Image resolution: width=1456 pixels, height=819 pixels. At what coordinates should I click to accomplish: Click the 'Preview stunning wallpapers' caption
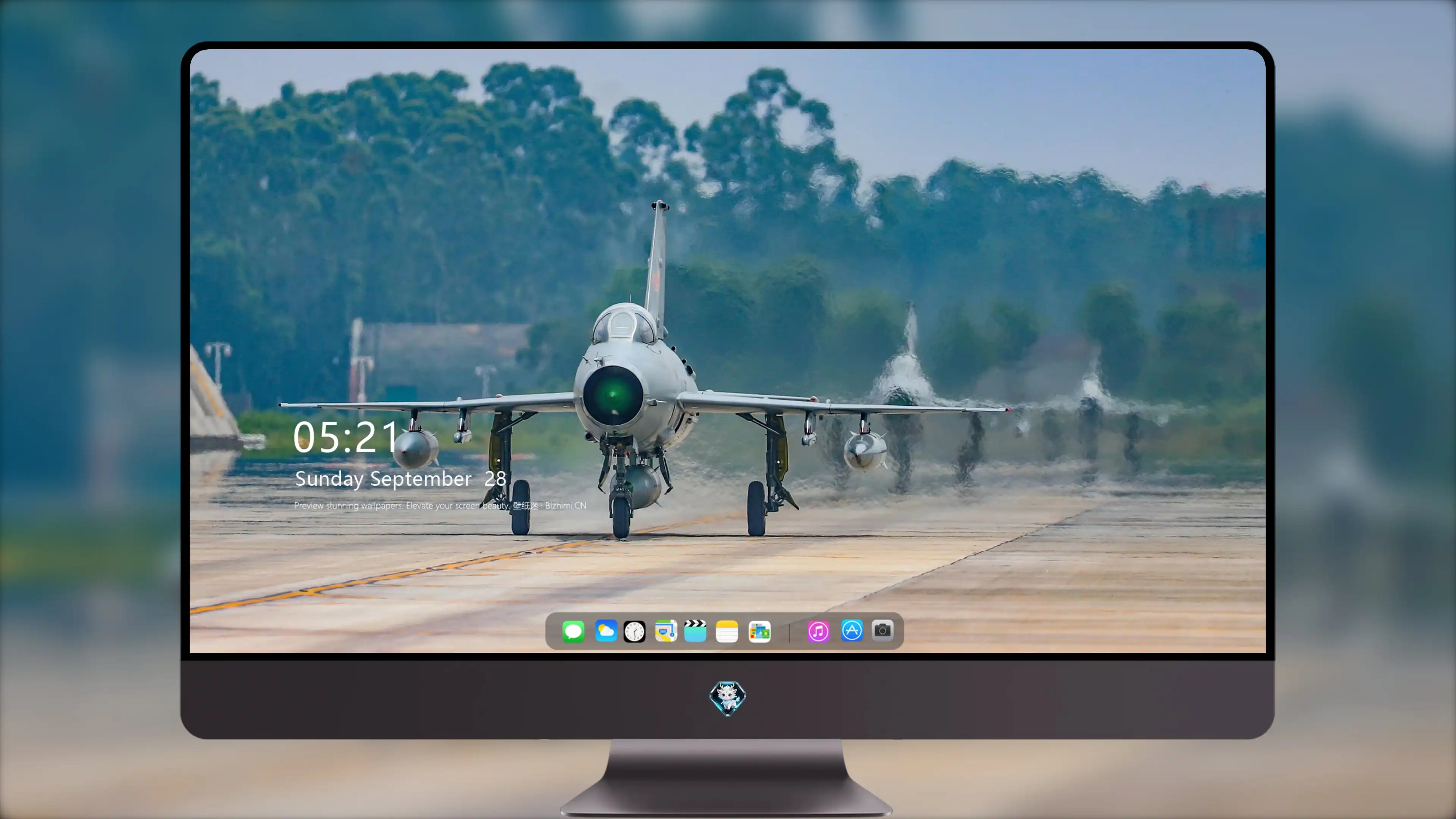pyautogui.click(x=440, y=505)
